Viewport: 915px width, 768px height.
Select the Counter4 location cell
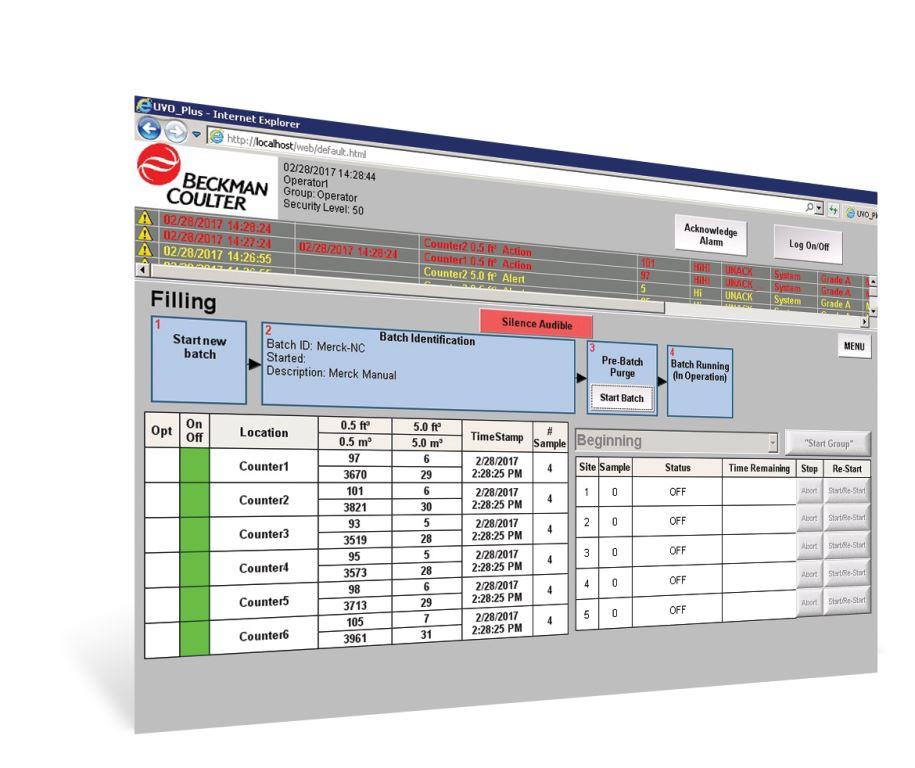click(x=264, y=568)
